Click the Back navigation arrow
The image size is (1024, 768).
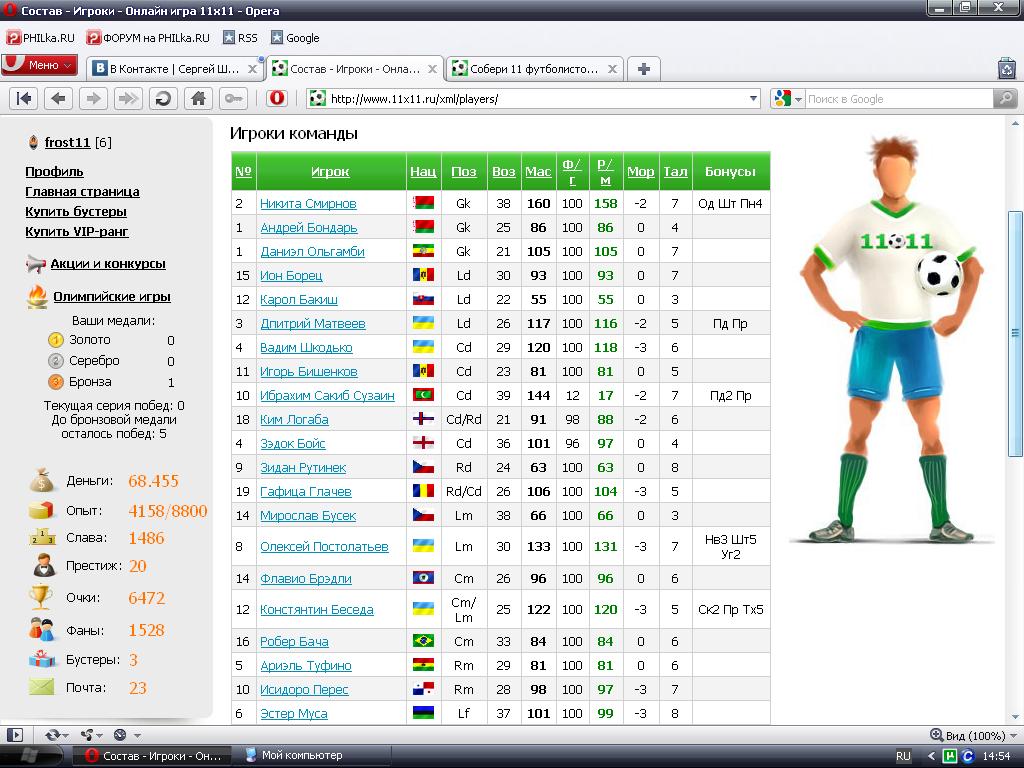pos(59,98)
